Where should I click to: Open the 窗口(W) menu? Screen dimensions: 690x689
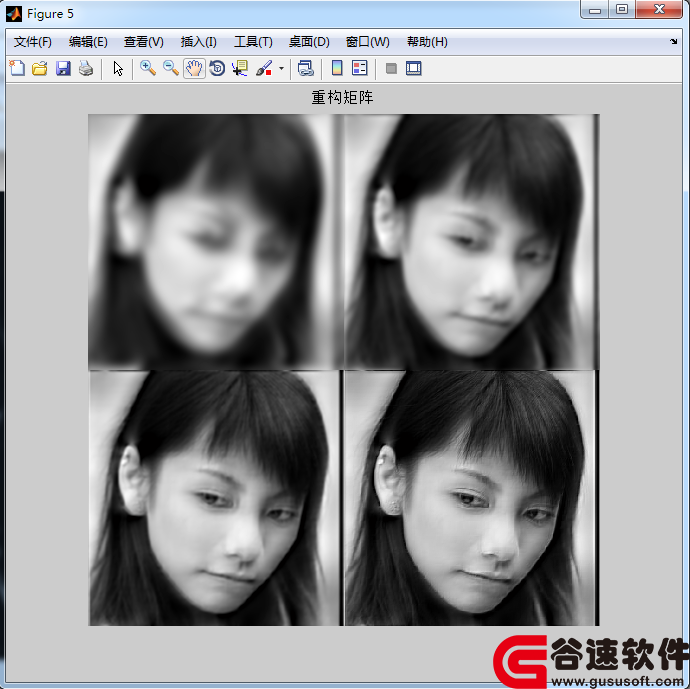[367, 42]
